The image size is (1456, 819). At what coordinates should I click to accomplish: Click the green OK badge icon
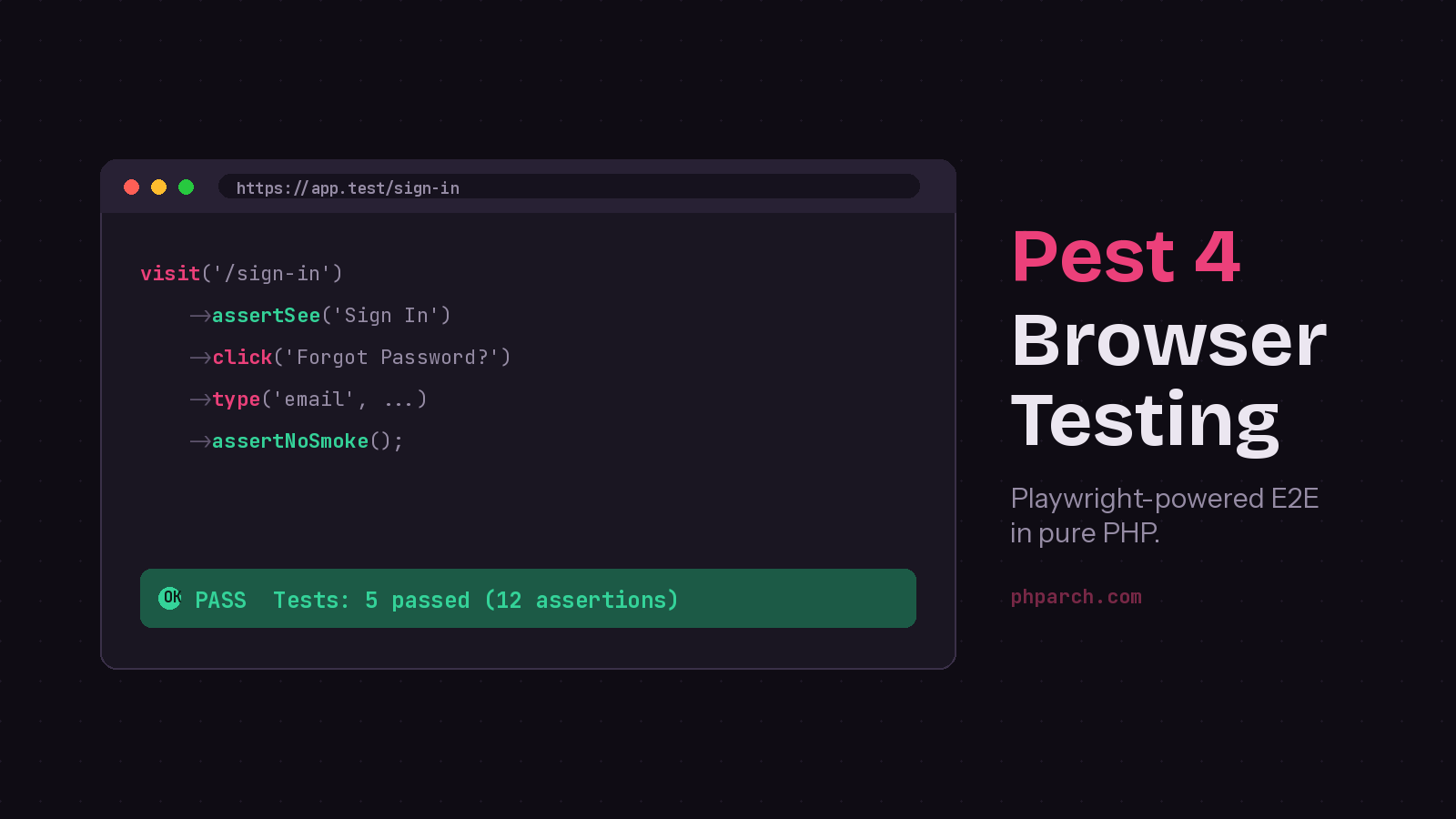click(170, 598)
